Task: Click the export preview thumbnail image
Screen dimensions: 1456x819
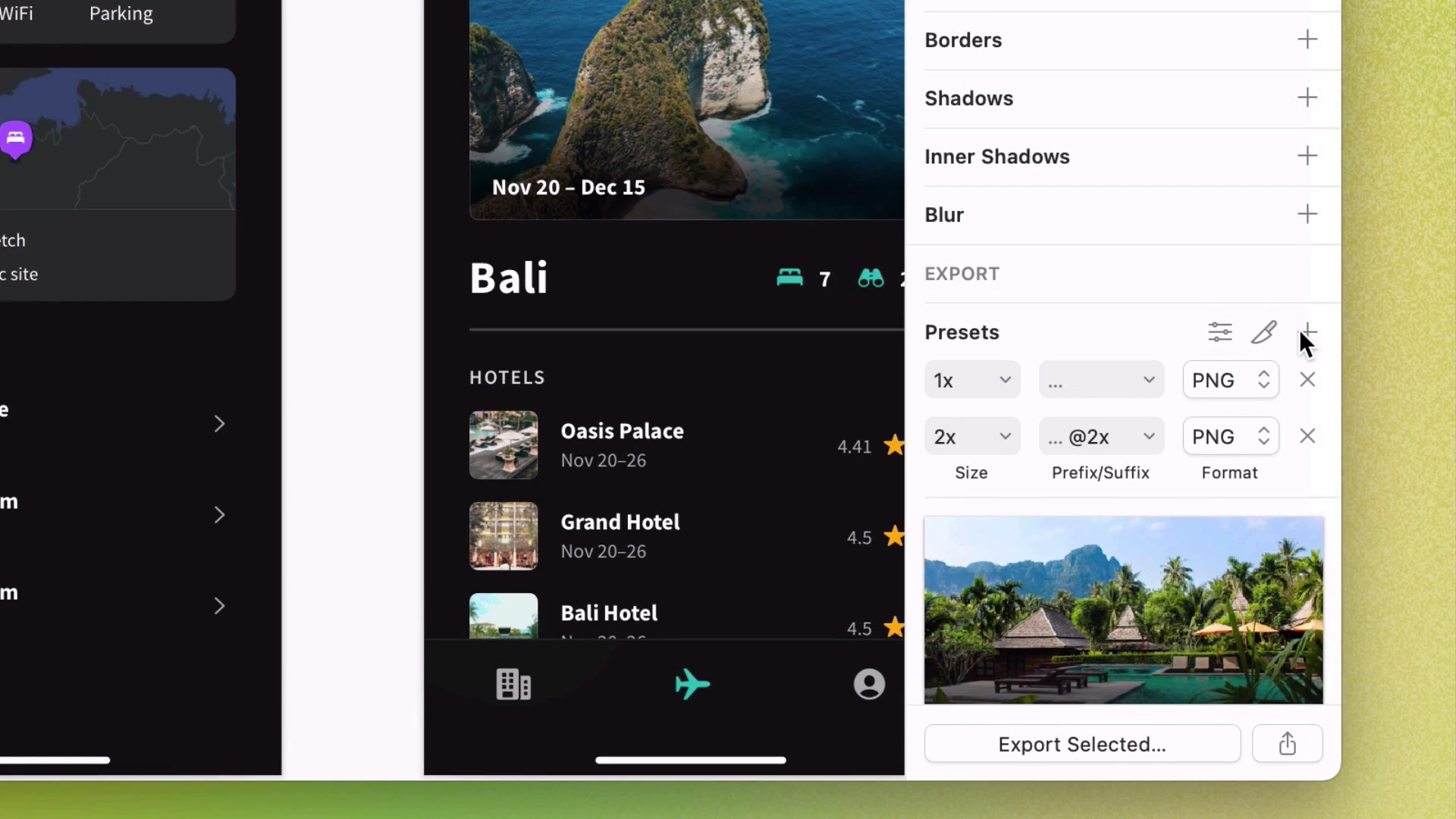Action: [x=1123, y=610]
